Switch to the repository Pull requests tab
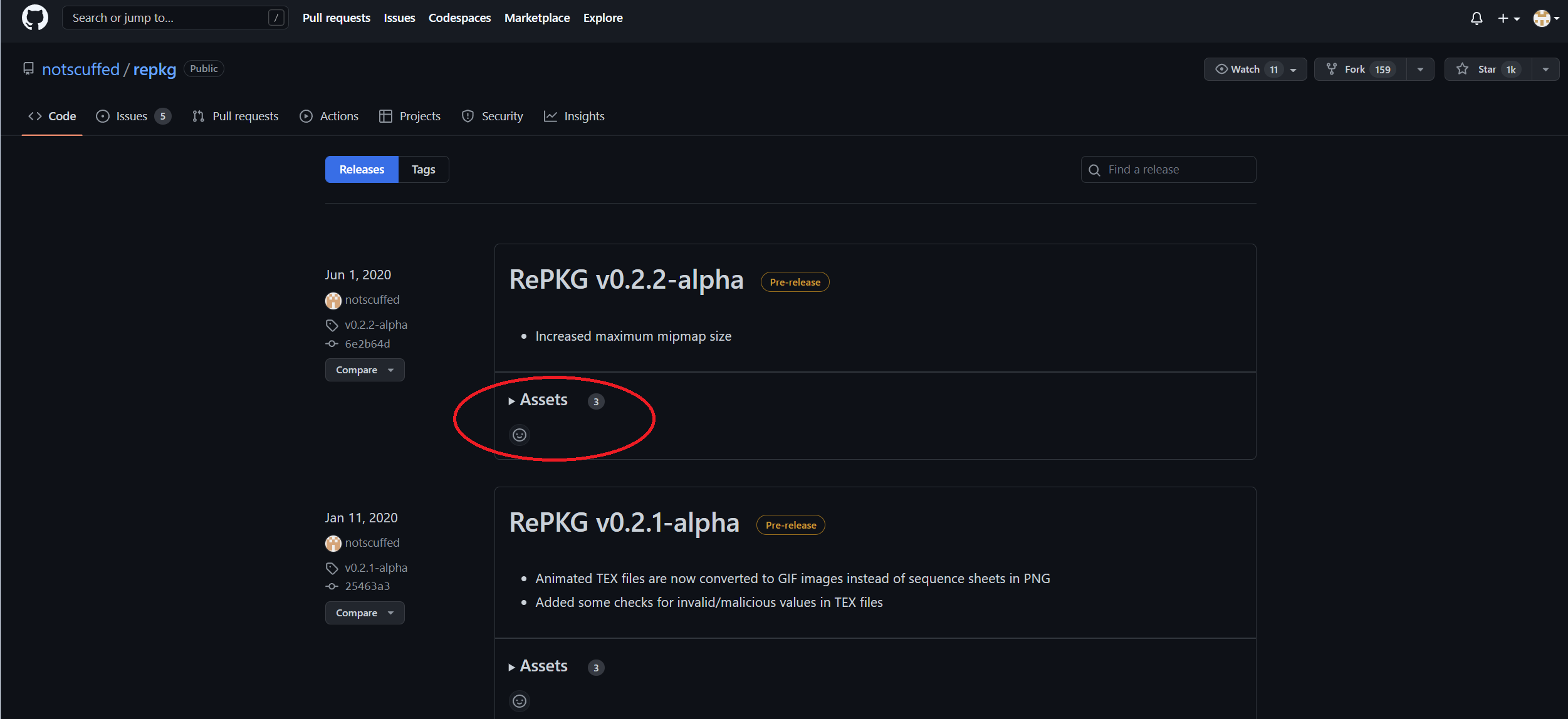The width and height of the screenshot is (1568, 719). pyautogui.click(x=235, y=116)
